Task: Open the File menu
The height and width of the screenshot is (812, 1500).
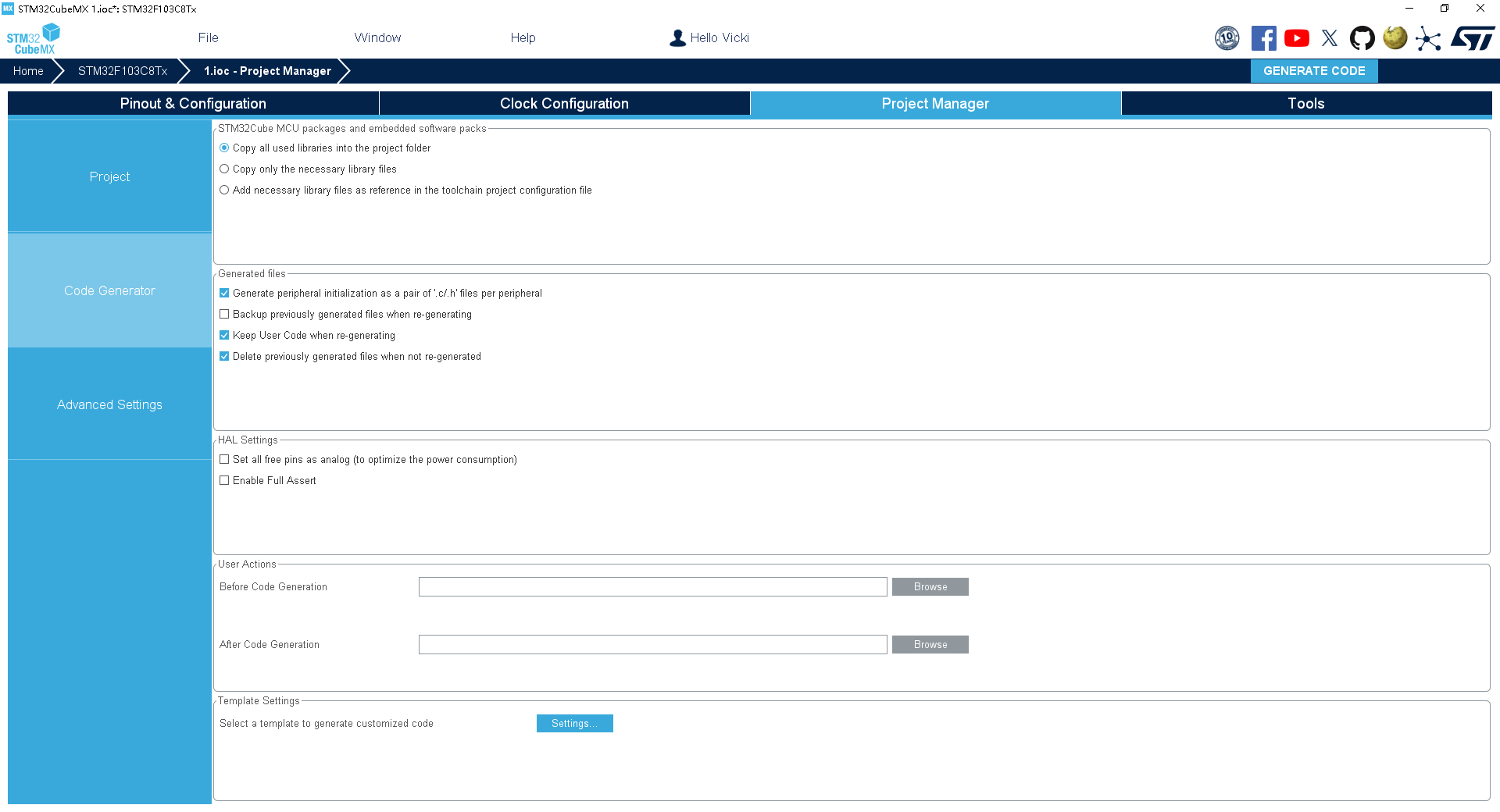Action: point(208,37)
